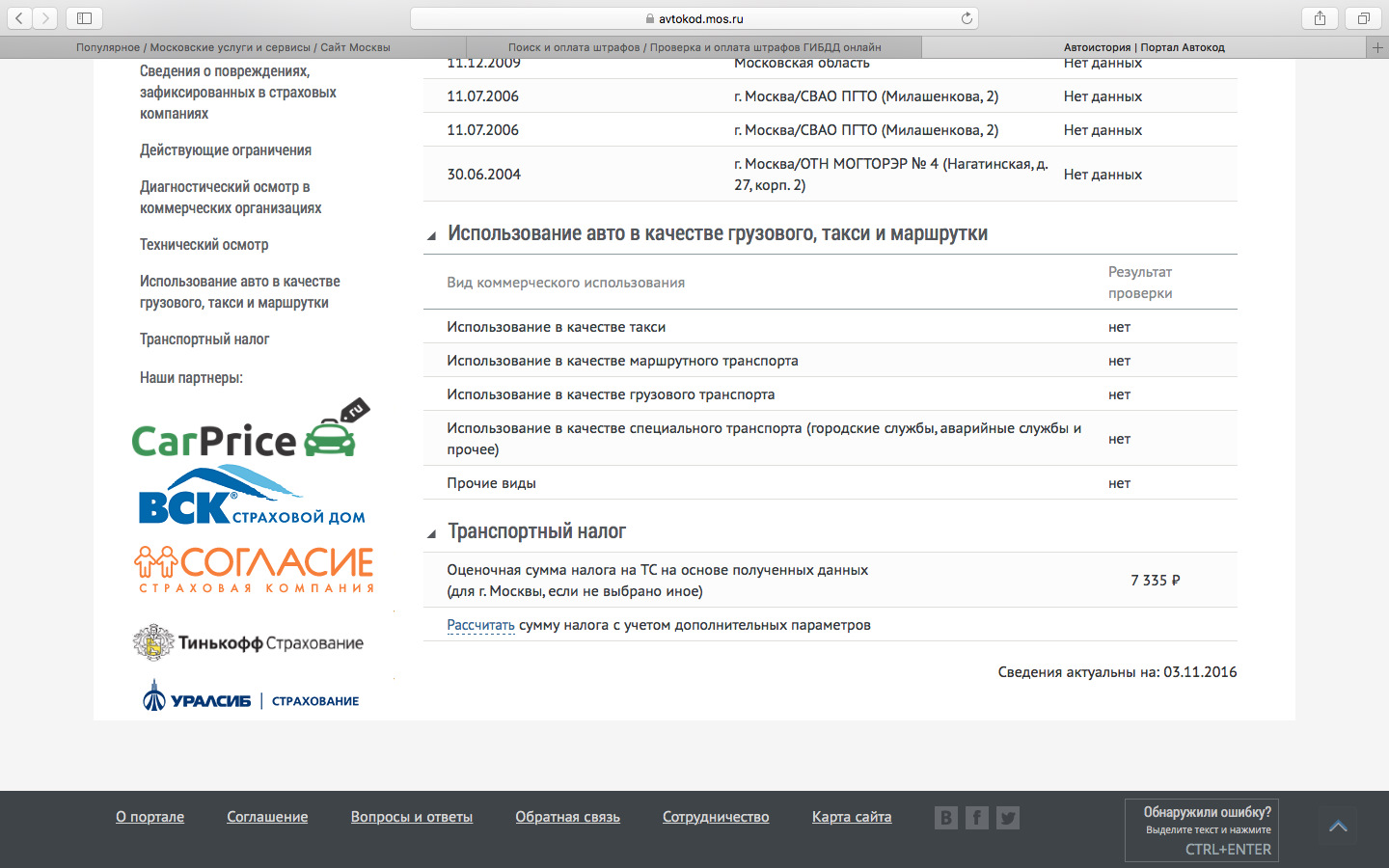
Task: Switch to the Популярное / Московские услуги tab
Action: [233, 47]
